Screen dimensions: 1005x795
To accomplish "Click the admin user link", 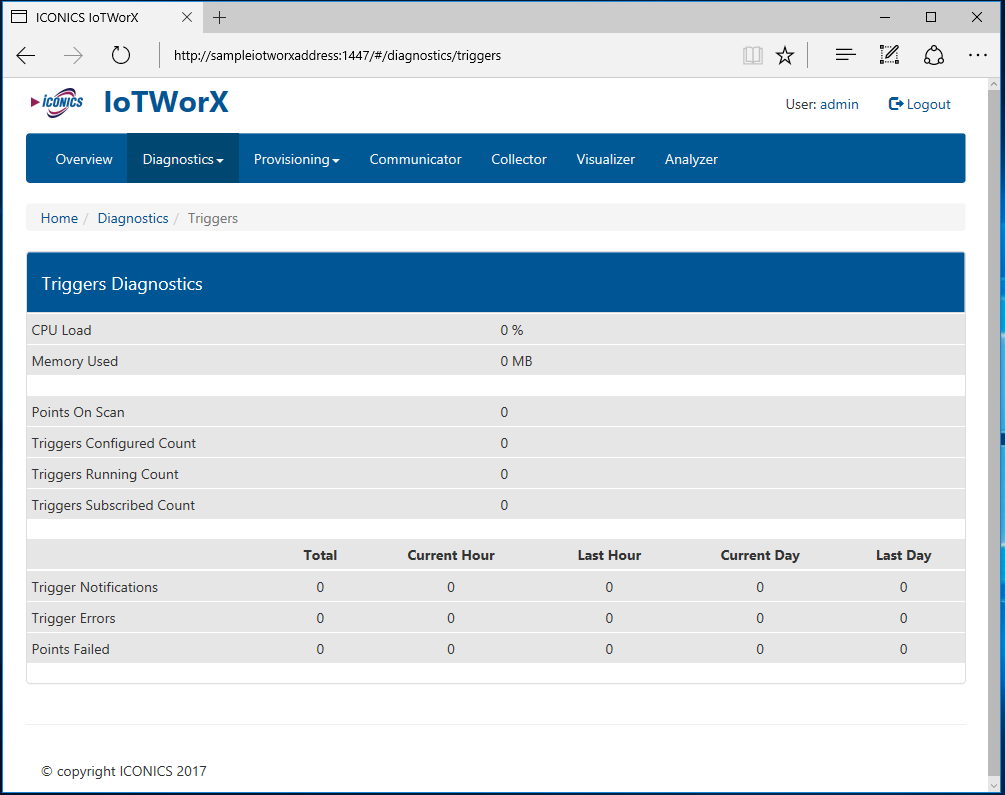I will pos(839,104).
